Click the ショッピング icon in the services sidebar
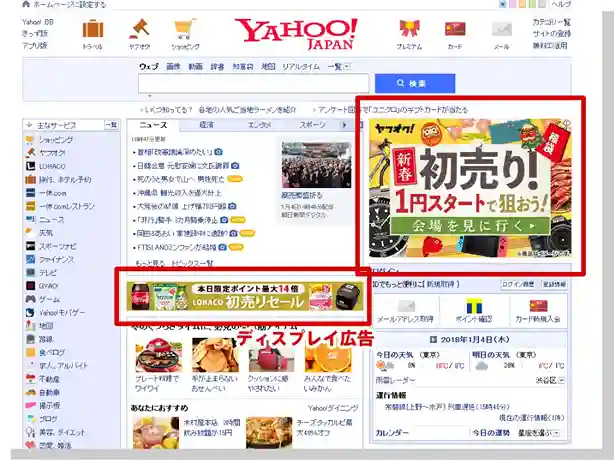614x460 pixels. point(30,140)
